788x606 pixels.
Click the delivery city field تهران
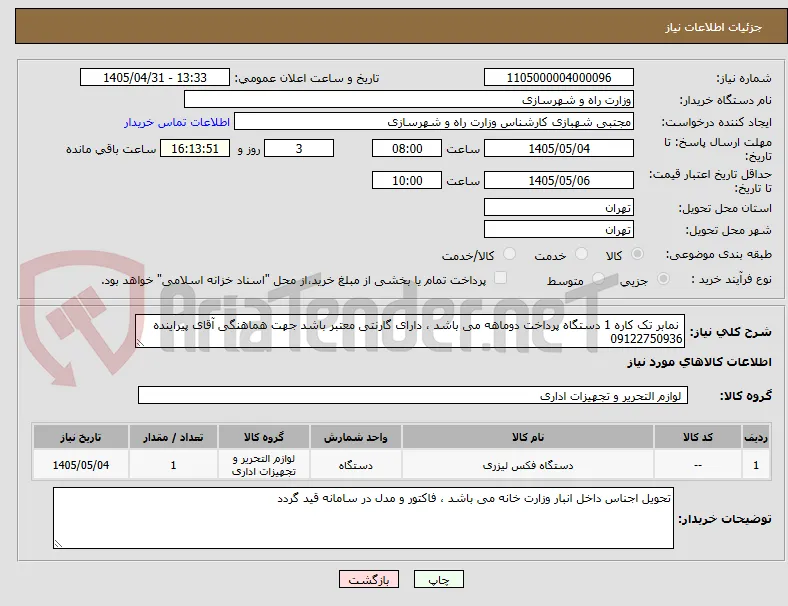click(559, 229)
